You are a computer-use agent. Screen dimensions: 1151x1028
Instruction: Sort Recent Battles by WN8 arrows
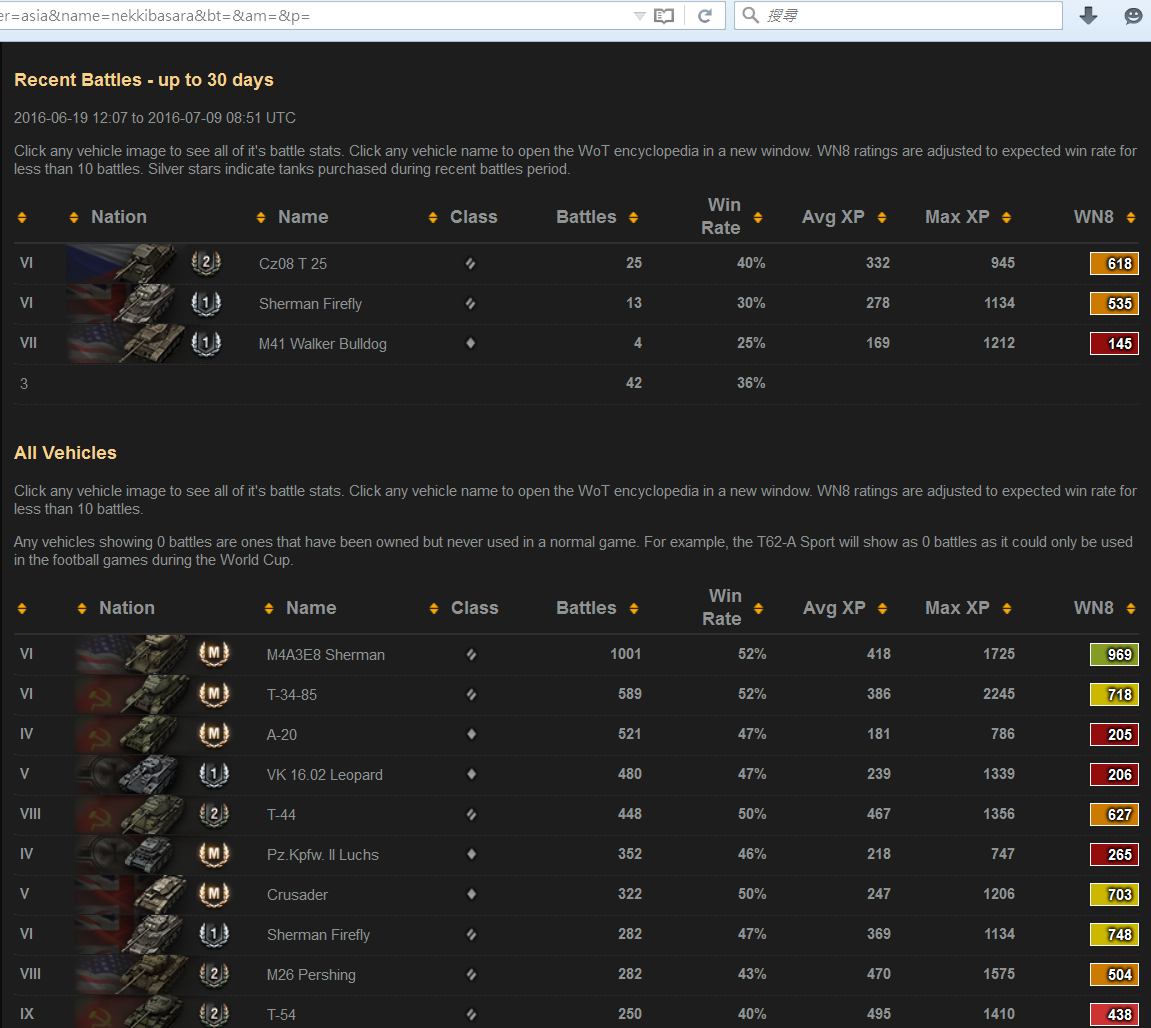(1130, 218)
